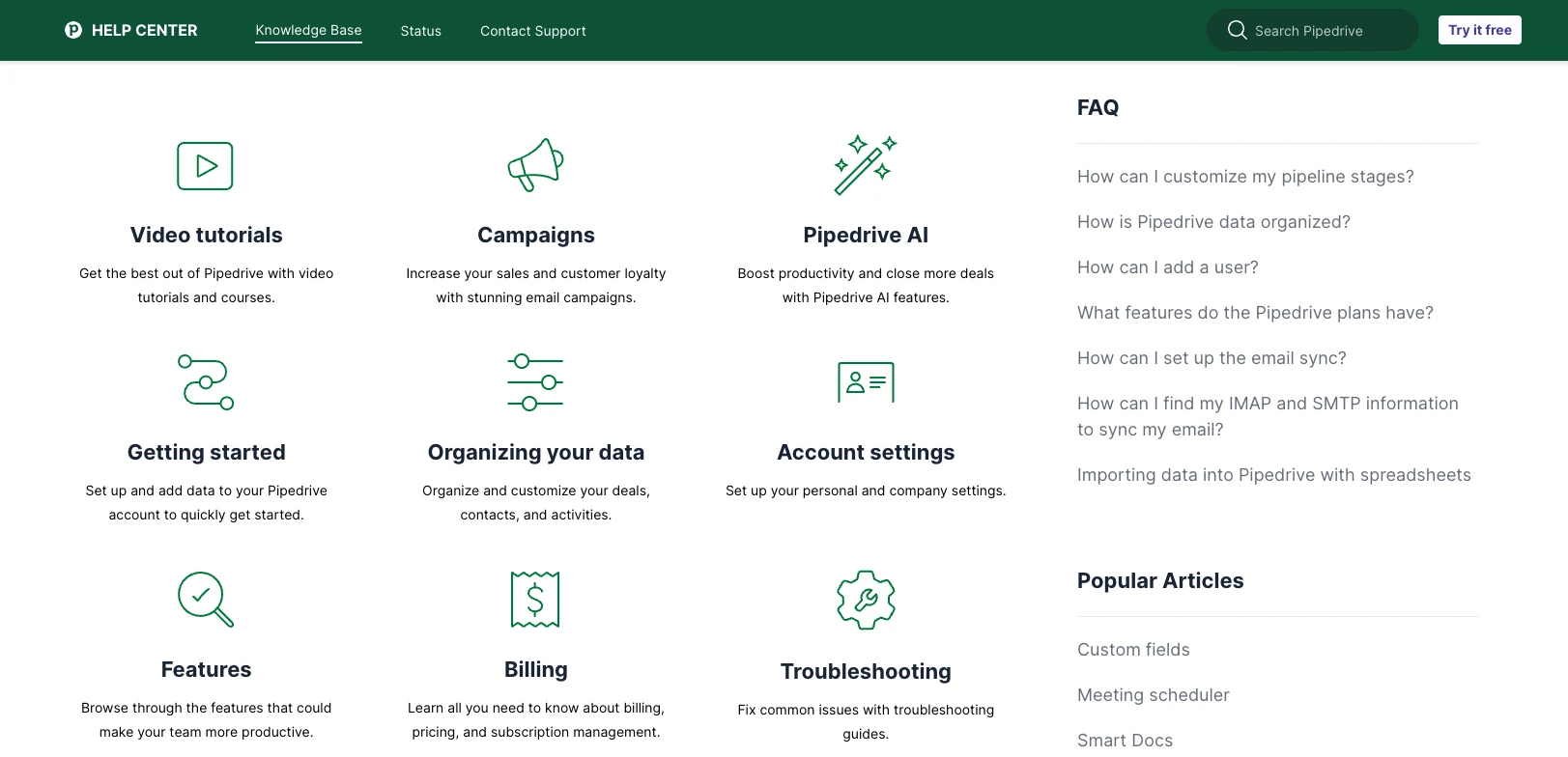Open the Video tutorials play icon
This screenshot has height=757, width=1568.
[206, 166]
